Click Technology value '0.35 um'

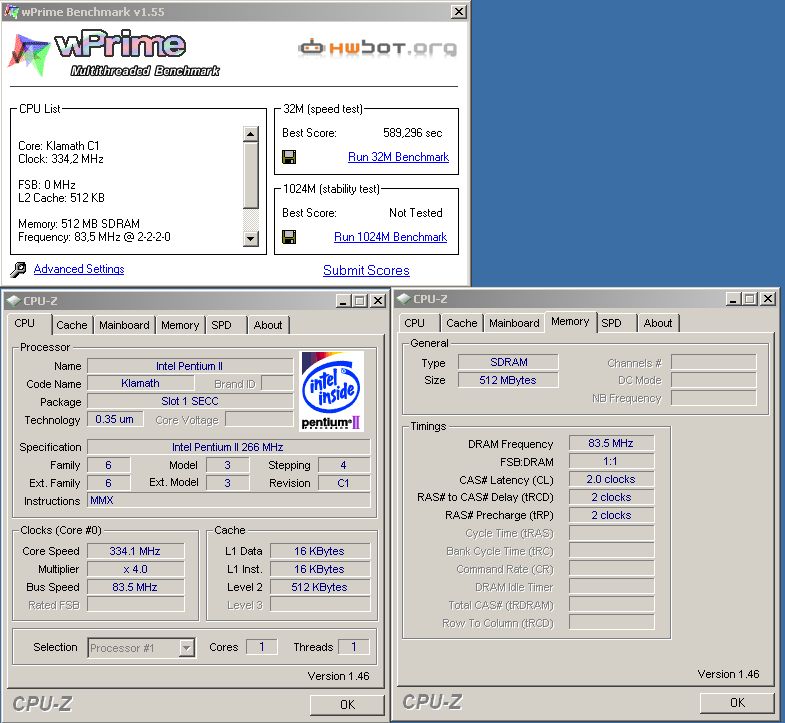115,419
